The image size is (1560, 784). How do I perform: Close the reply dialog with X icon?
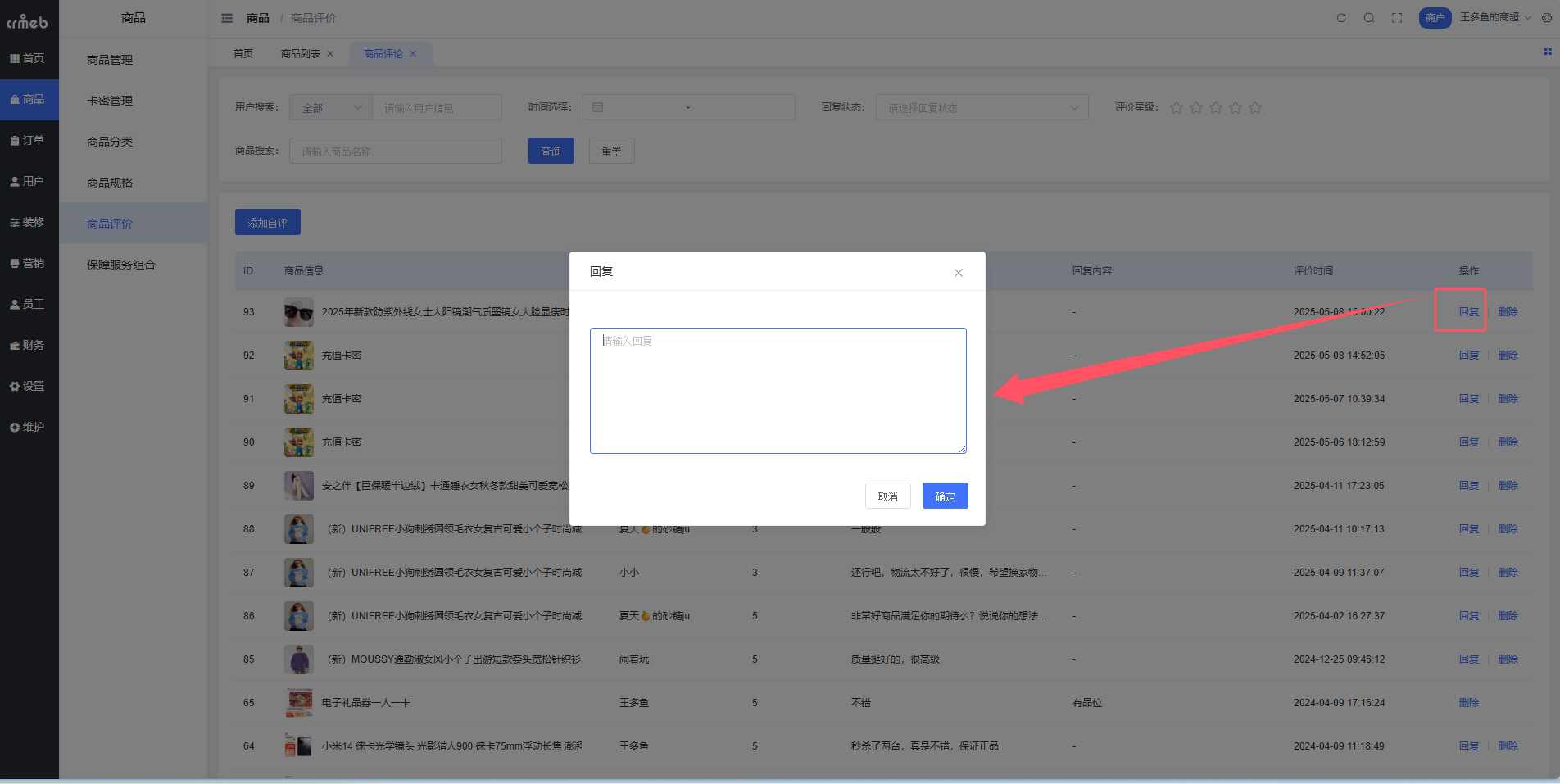(x=958, y=273)
